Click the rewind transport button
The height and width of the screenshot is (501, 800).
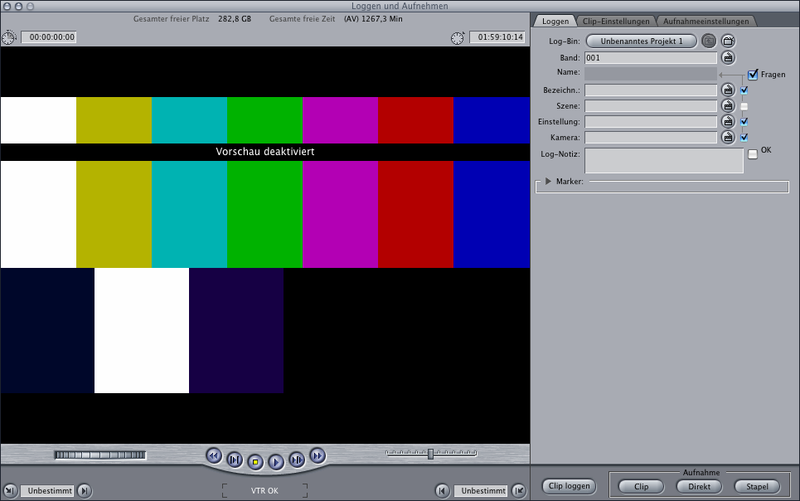coord(214,455)
